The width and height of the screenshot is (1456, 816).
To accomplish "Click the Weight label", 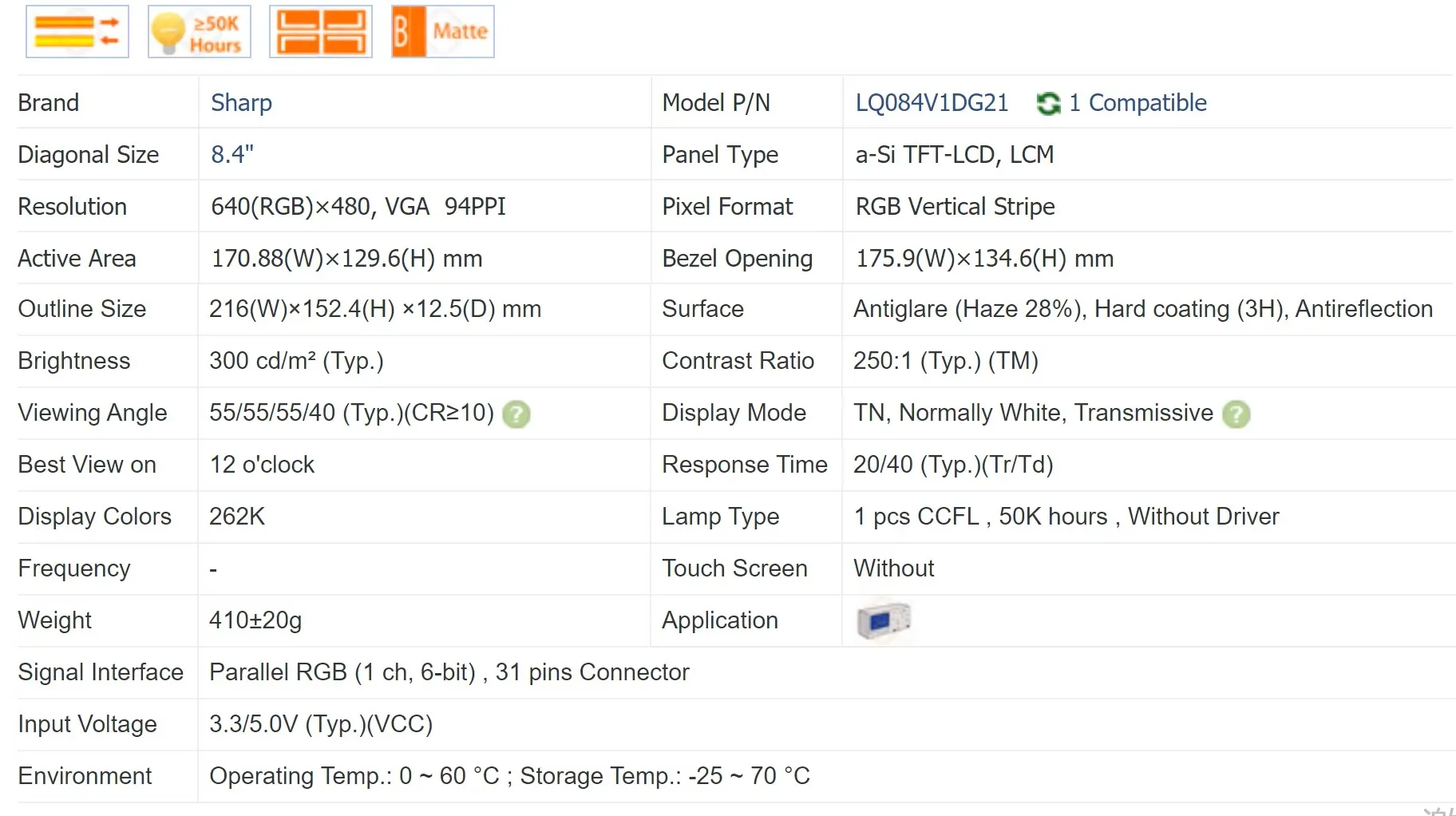I will [55, 620].
